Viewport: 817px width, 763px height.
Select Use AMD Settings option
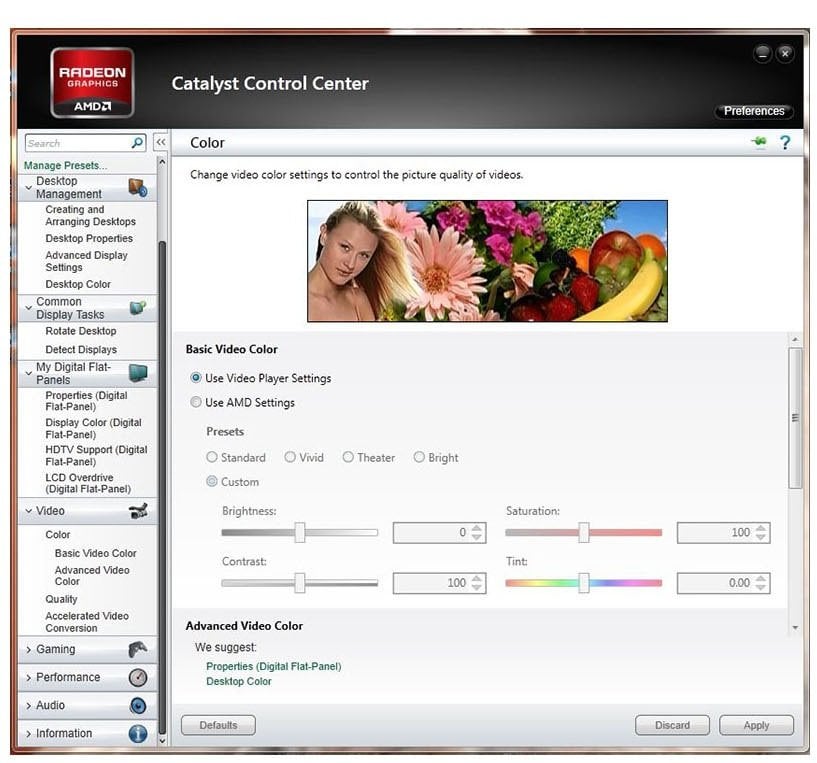242,402
